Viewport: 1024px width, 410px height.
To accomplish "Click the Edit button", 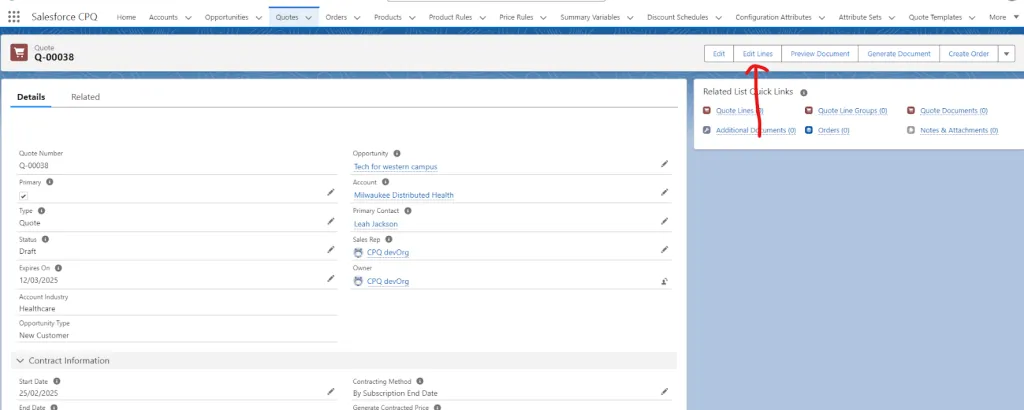I will tap(719, 54).
